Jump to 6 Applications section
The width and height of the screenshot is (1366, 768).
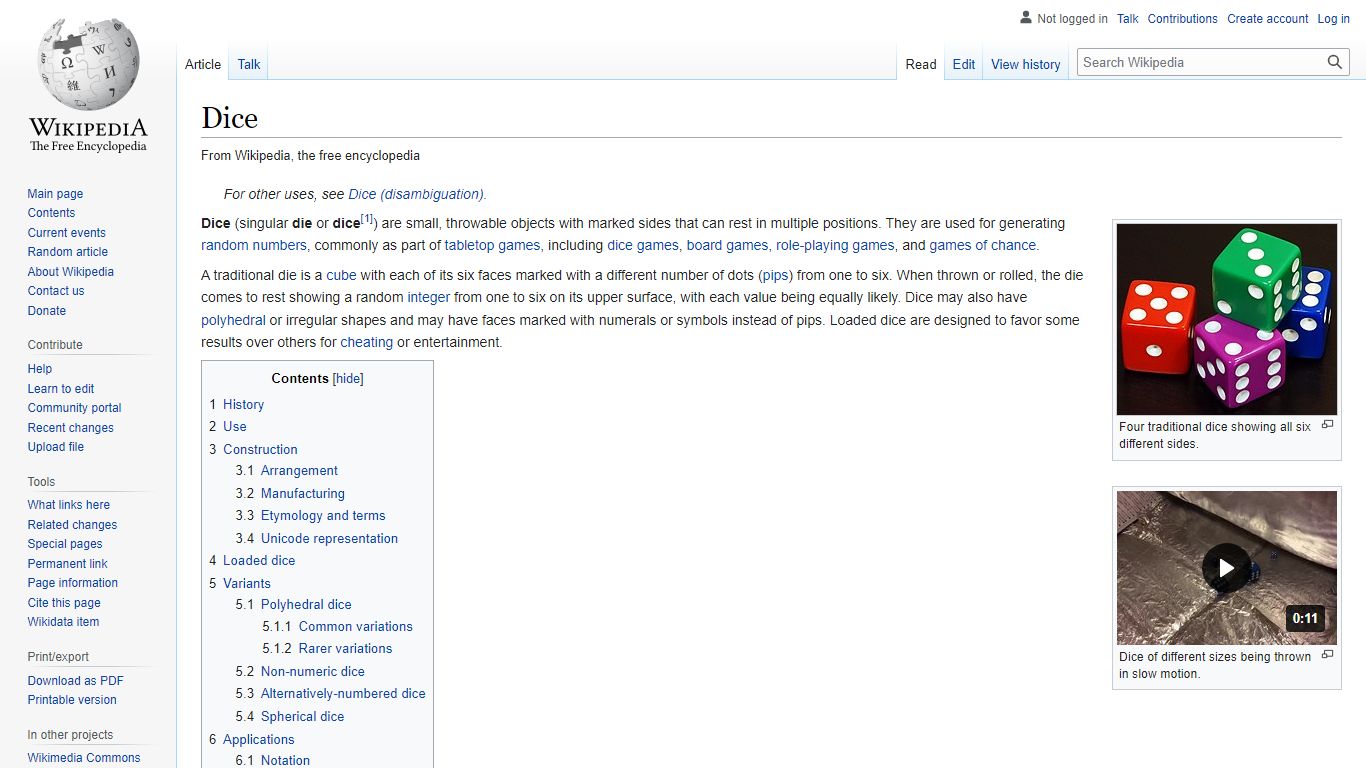pyautogui.click(x=252, y=740)
